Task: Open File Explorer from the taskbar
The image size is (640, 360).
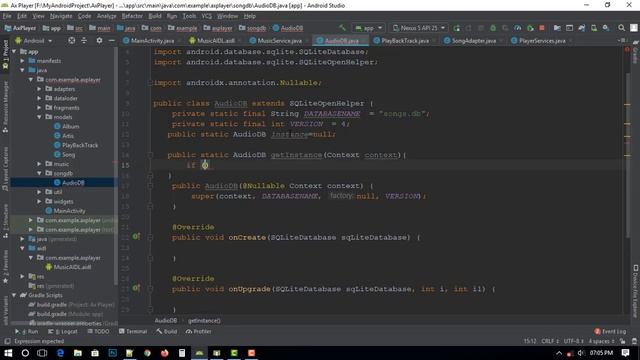Action: (x=78, y=353)
